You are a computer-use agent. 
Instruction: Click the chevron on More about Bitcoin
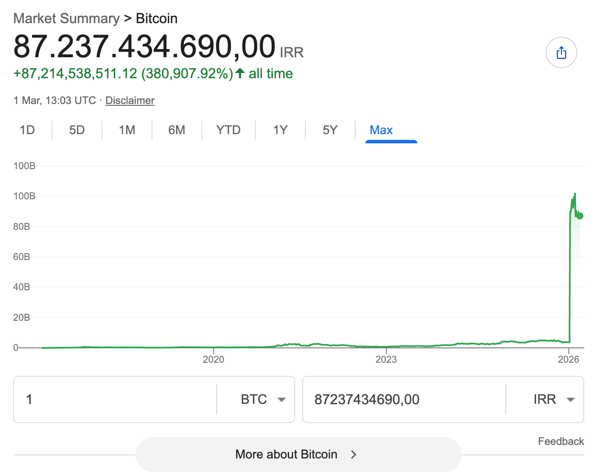point(354,454)
